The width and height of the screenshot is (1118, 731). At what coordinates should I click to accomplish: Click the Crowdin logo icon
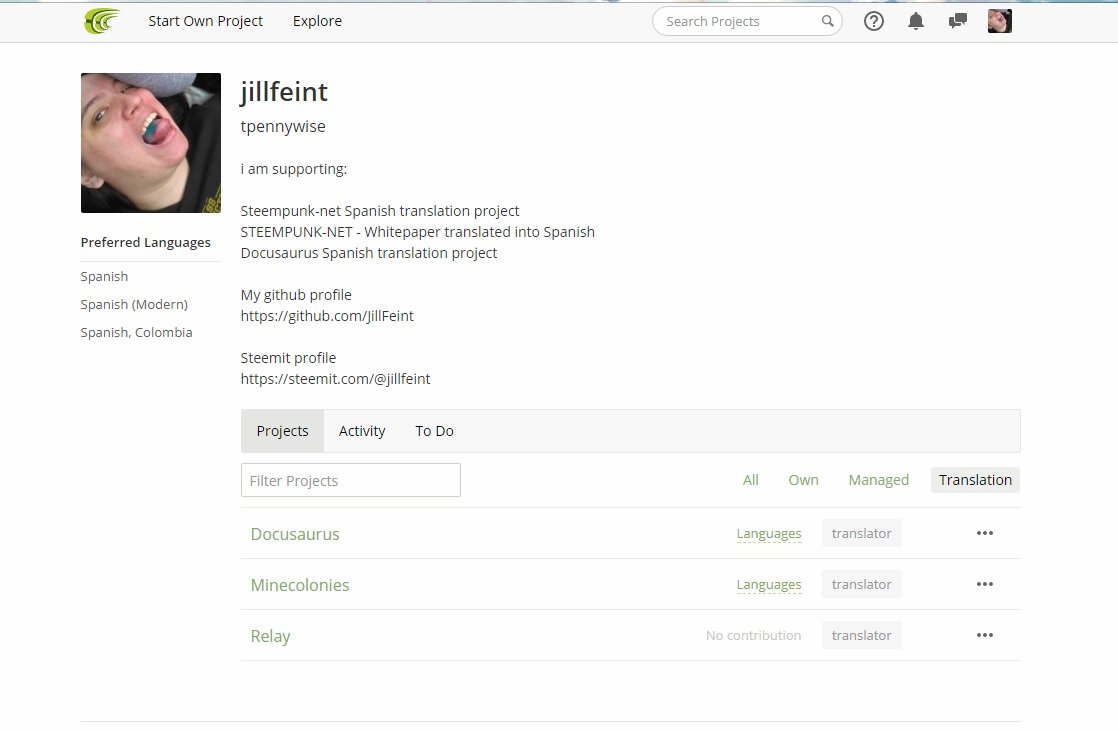coord(102,21)
